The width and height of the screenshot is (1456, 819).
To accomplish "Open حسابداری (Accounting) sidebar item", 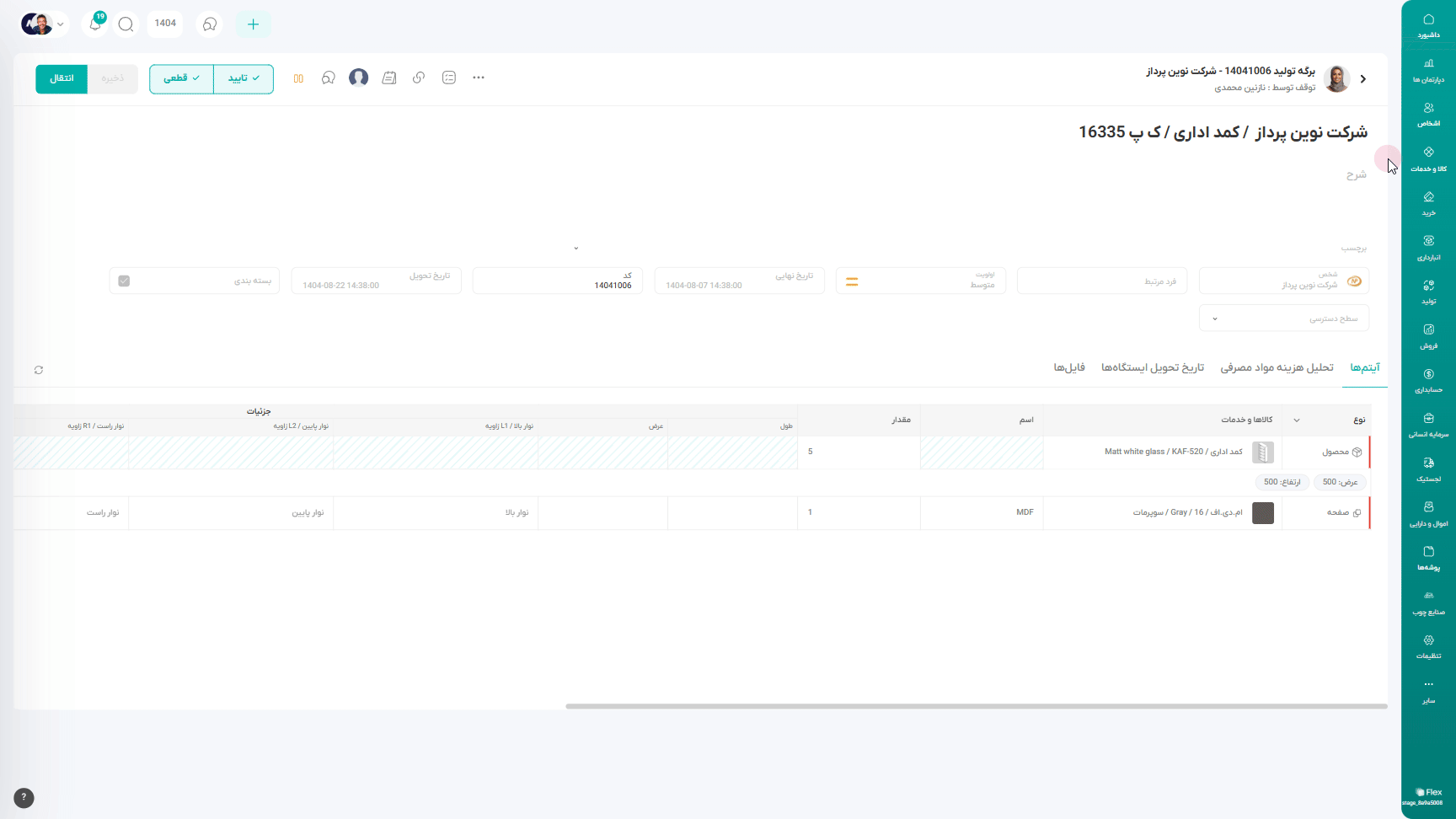I will click(x=1428, y=380).
